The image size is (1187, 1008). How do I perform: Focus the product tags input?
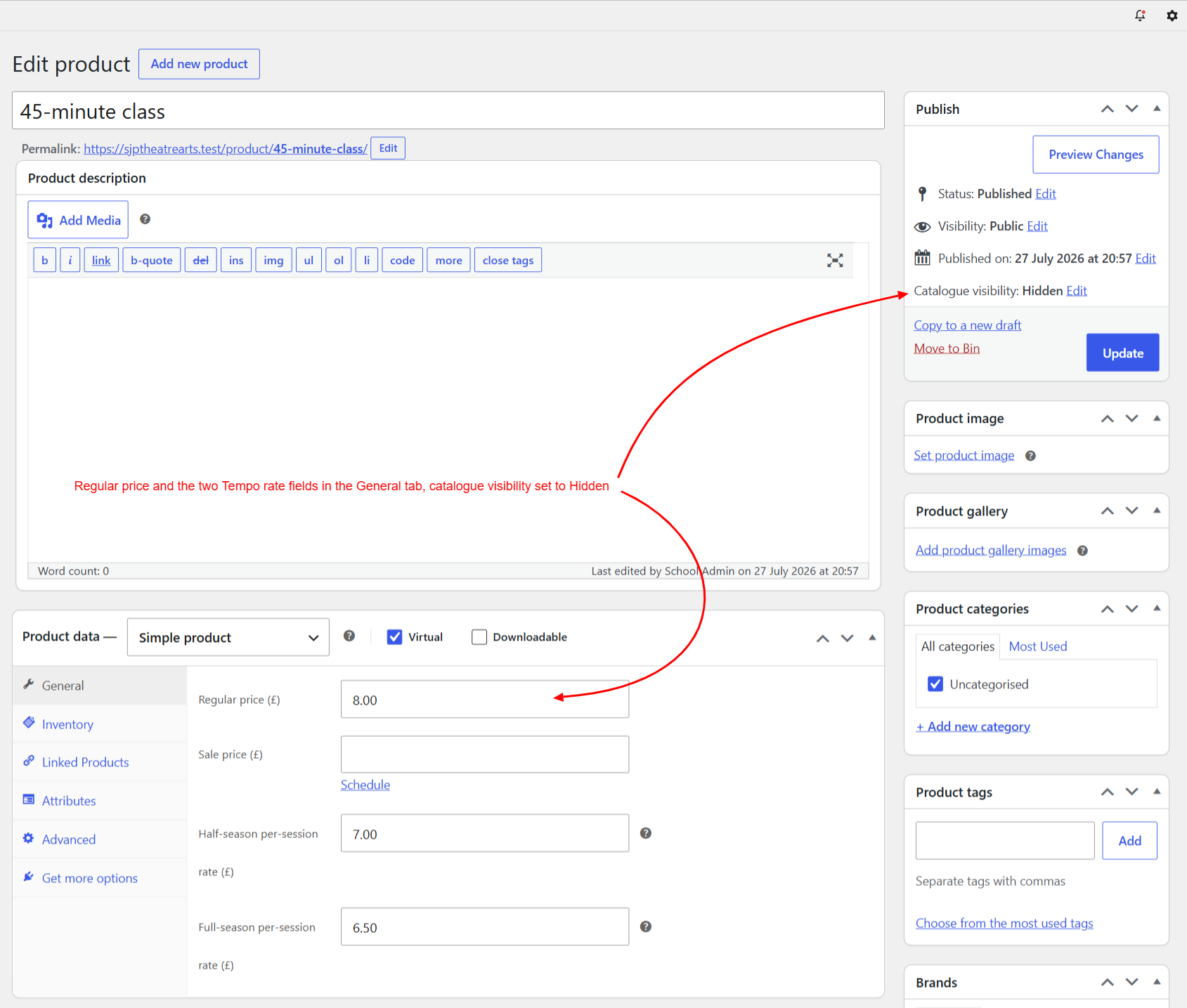[1005, 841]
